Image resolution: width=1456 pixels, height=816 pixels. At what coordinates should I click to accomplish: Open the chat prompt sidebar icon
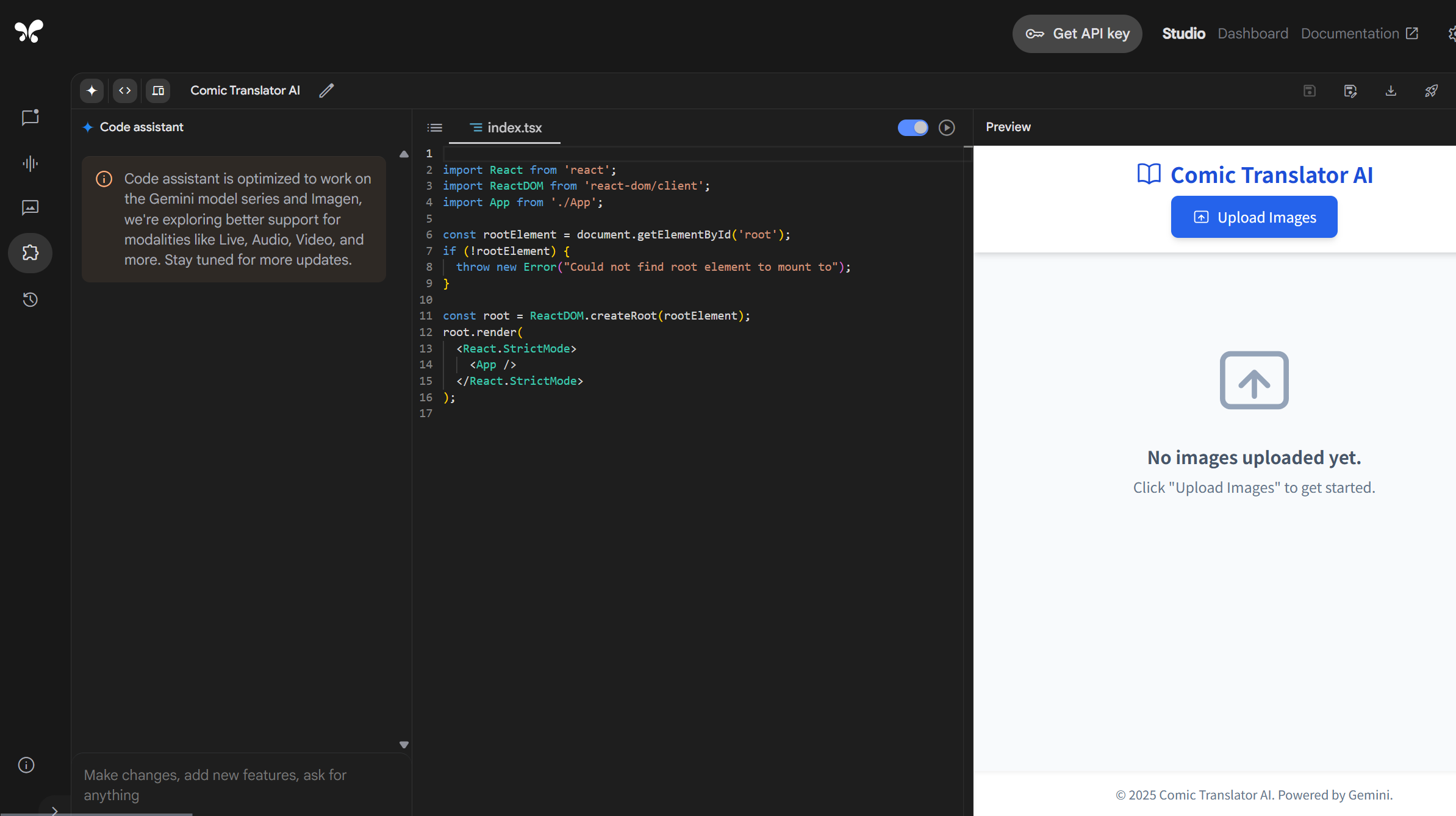pos(30,117)
